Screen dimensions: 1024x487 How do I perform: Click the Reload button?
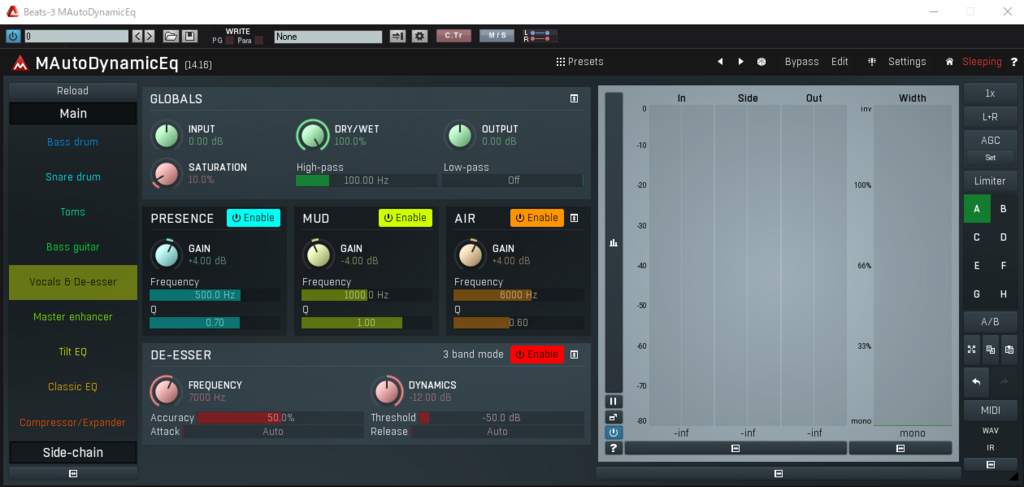[73, 91]
